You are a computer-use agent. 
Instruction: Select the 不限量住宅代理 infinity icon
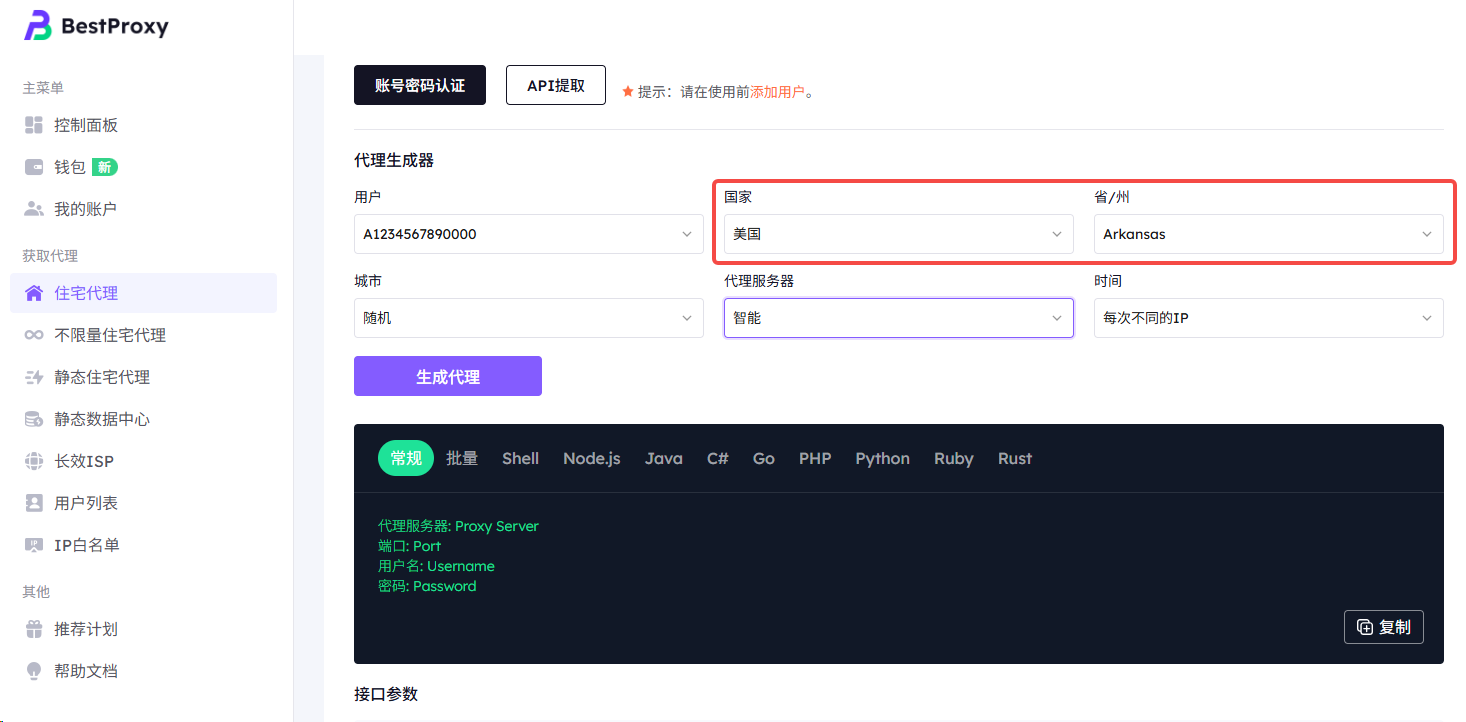(34, 335)
